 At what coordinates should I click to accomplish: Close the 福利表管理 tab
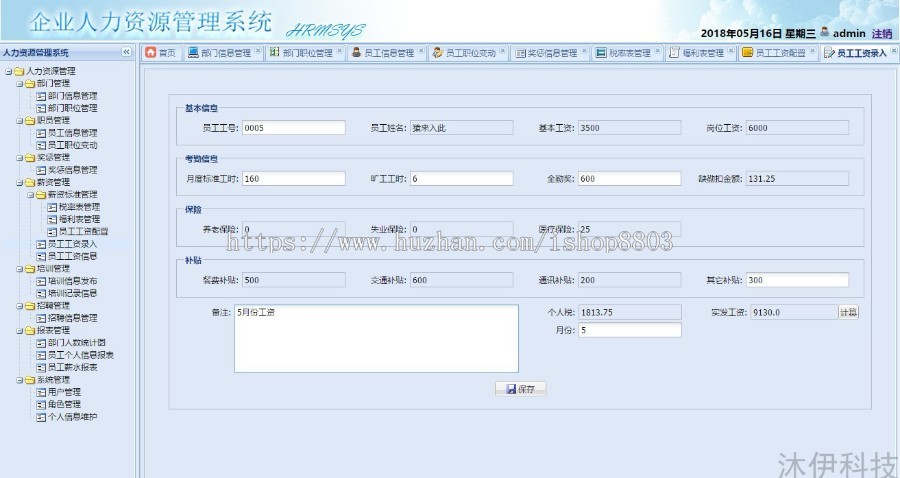[731, 52]
